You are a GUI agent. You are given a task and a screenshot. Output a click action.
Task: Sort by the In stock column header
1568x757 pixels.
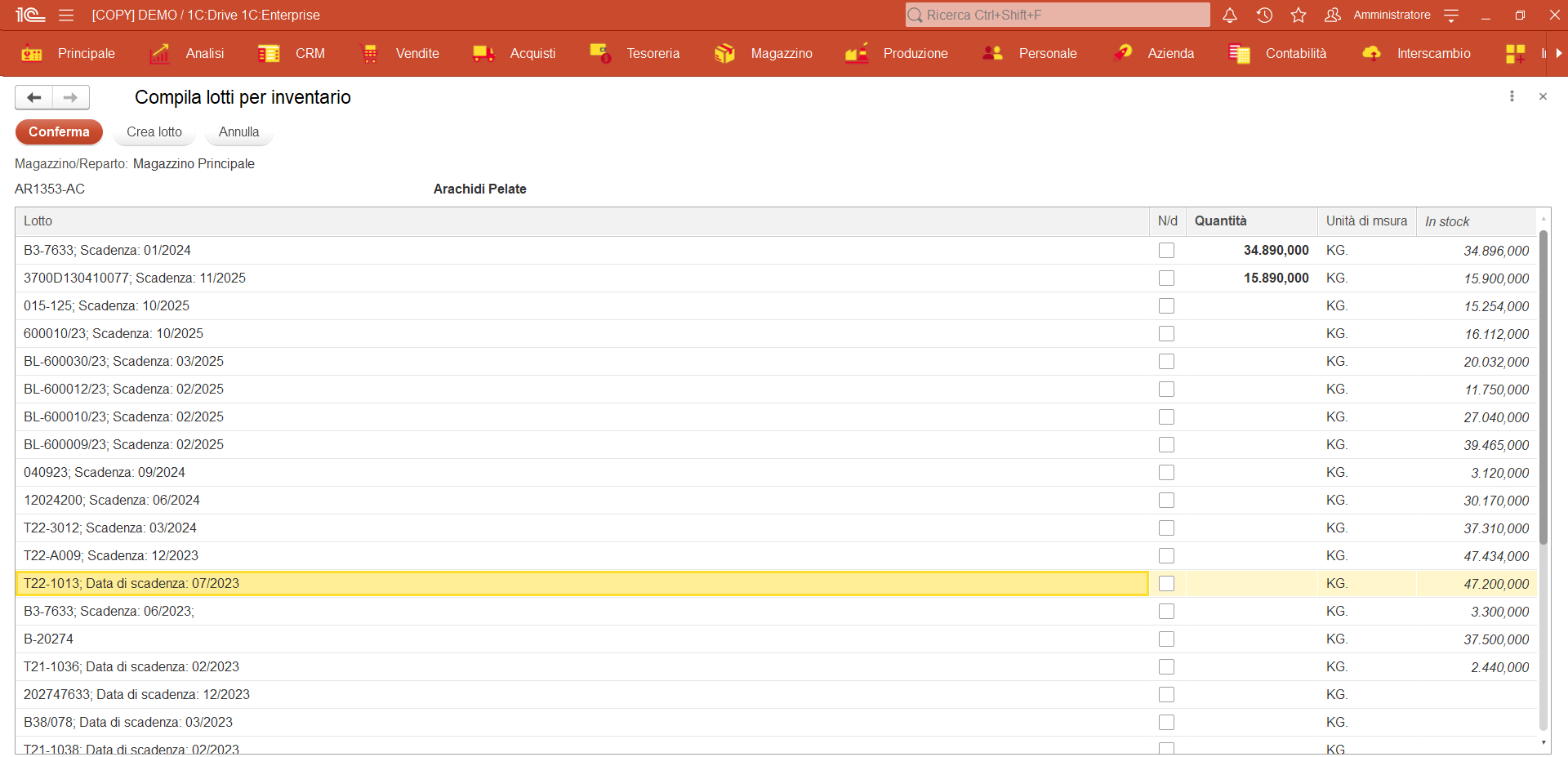click(1476, 221)
